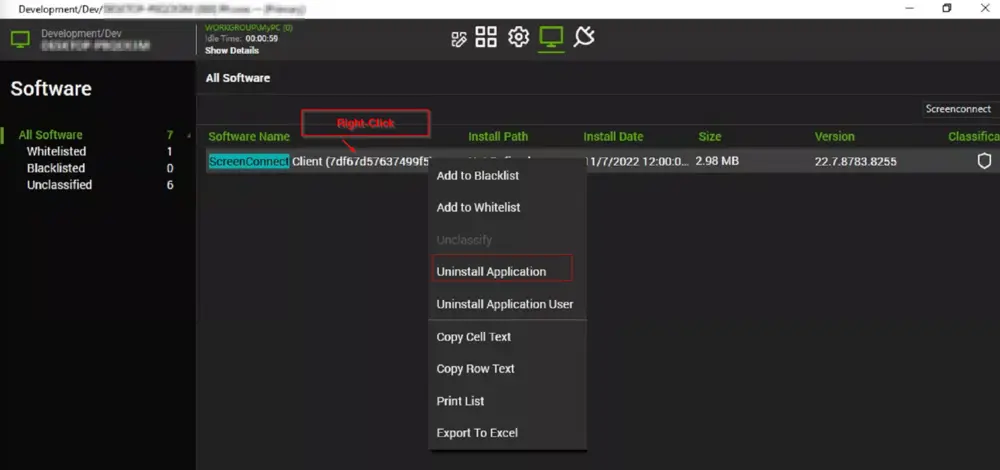1000x470 pixels.
Task: Sort by Version column header
Action: [834, 136]
